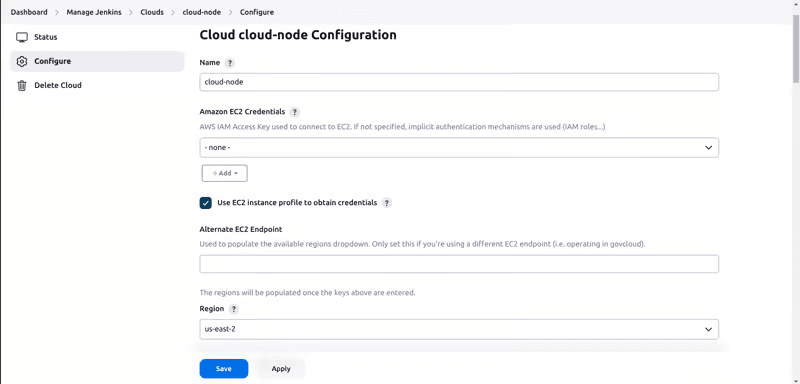Go to Clouds breadcrumb

(x=152, y=12)
